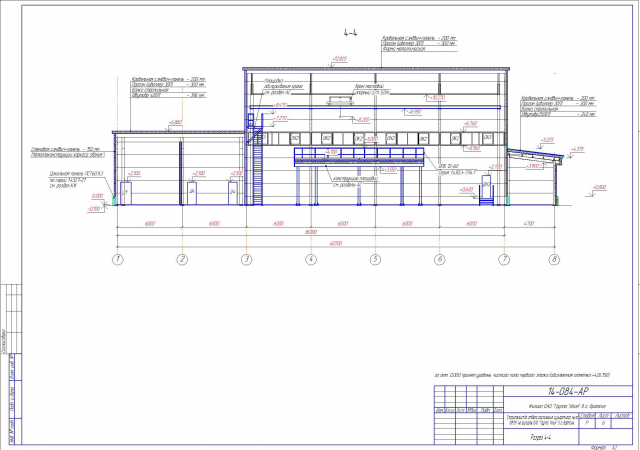Click the door label Д1 near axis 1

126,192
